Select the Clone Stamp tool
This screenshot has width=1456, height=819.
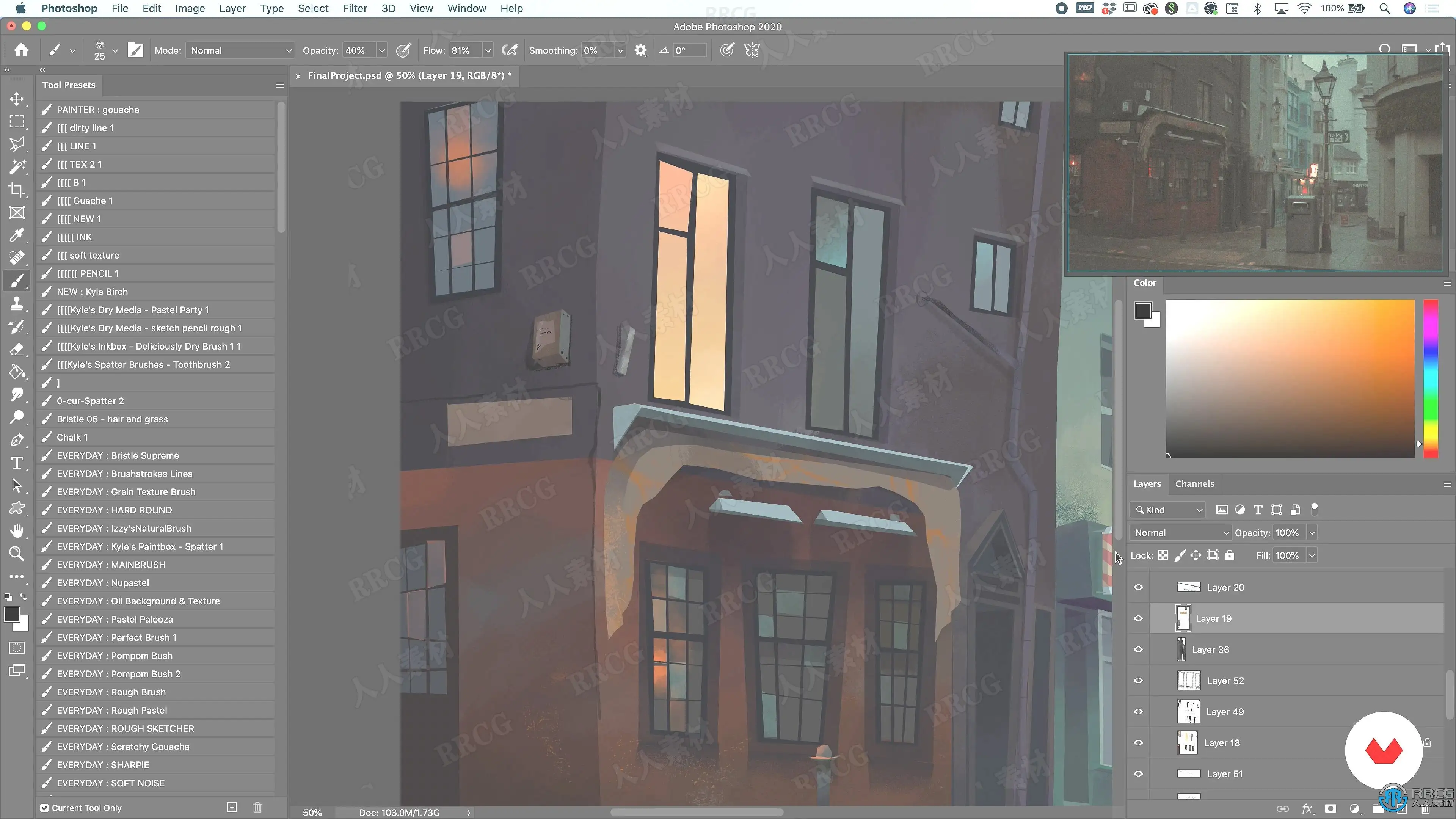coord(17,303)
